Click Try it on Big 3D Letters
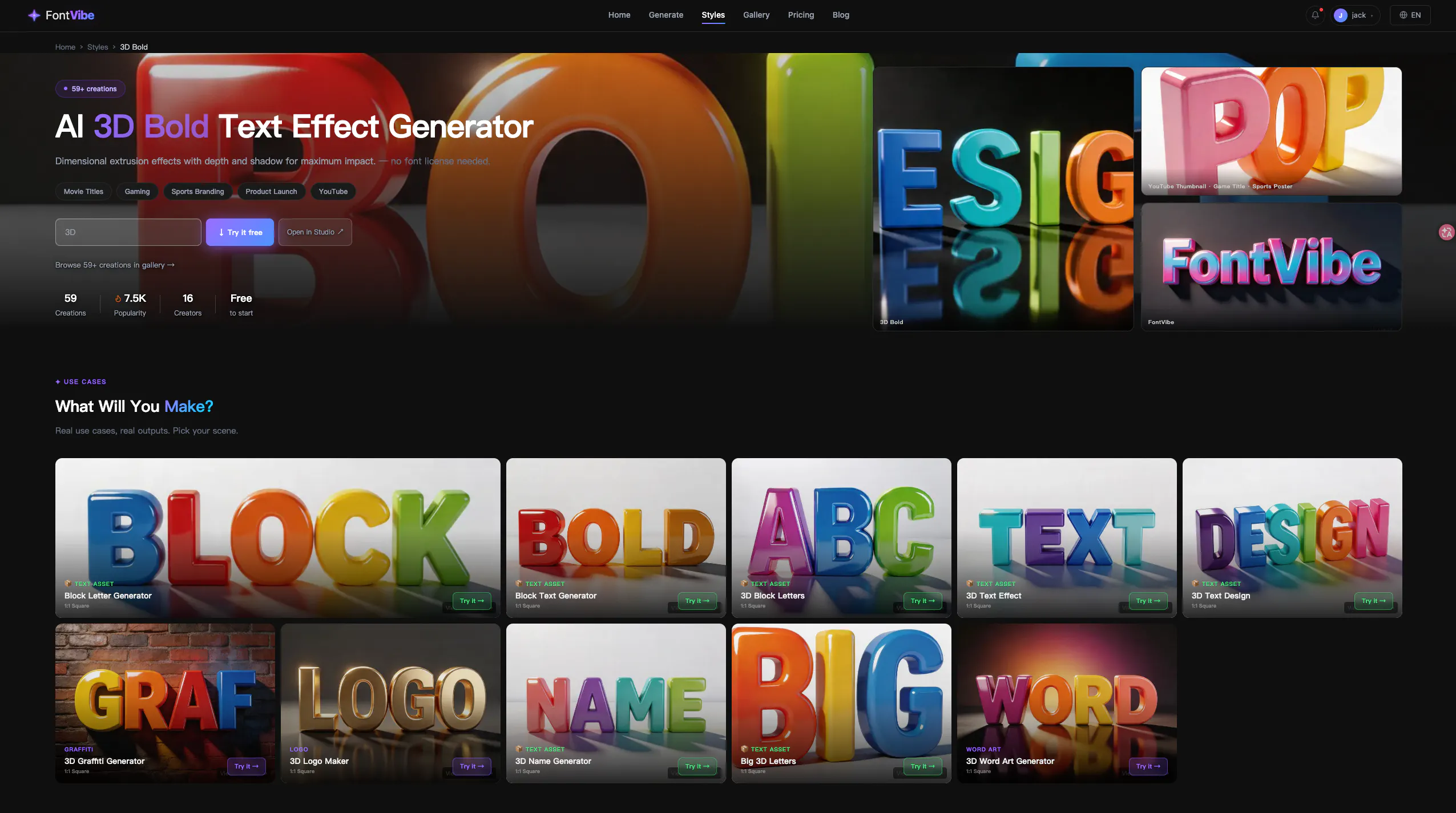 click(x=922, y=766)
